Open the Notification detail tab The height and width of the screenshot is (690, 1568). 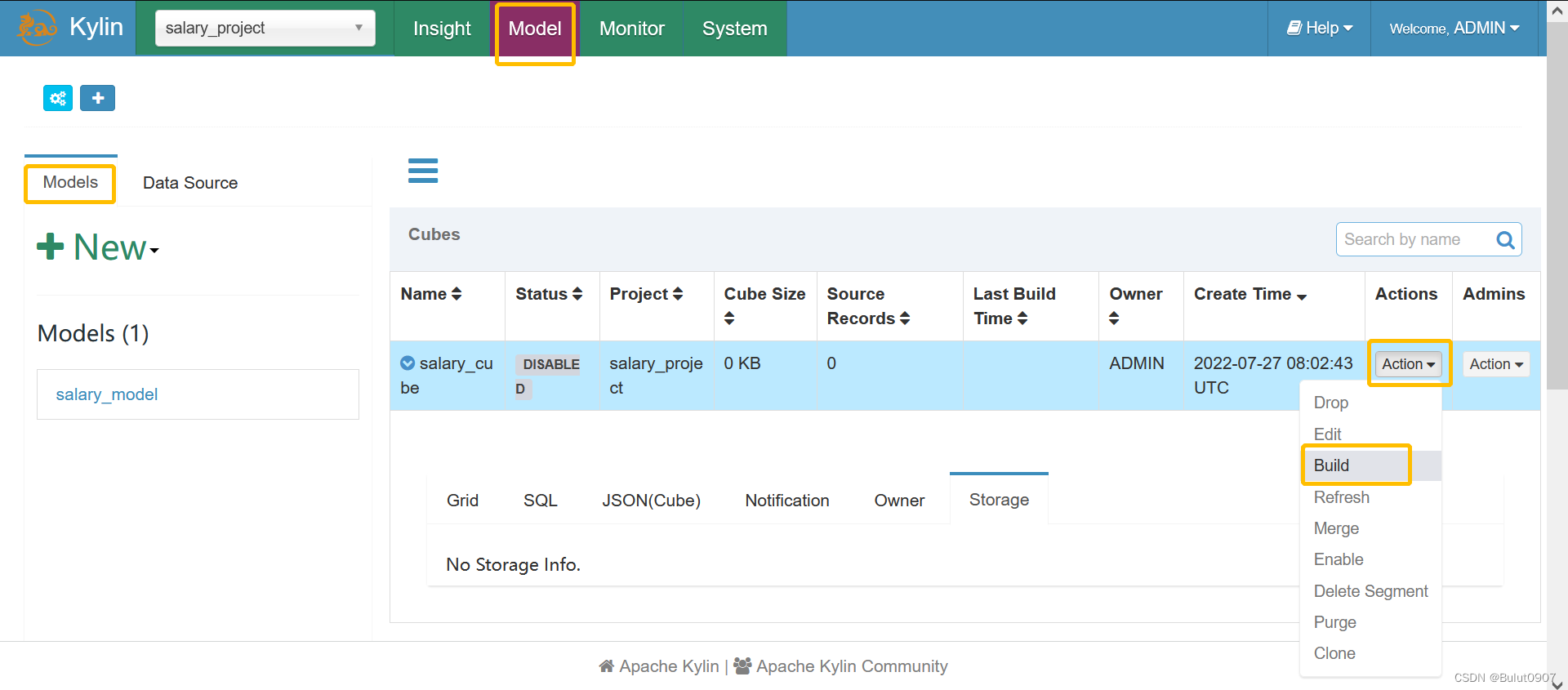[x=787, y=500]
